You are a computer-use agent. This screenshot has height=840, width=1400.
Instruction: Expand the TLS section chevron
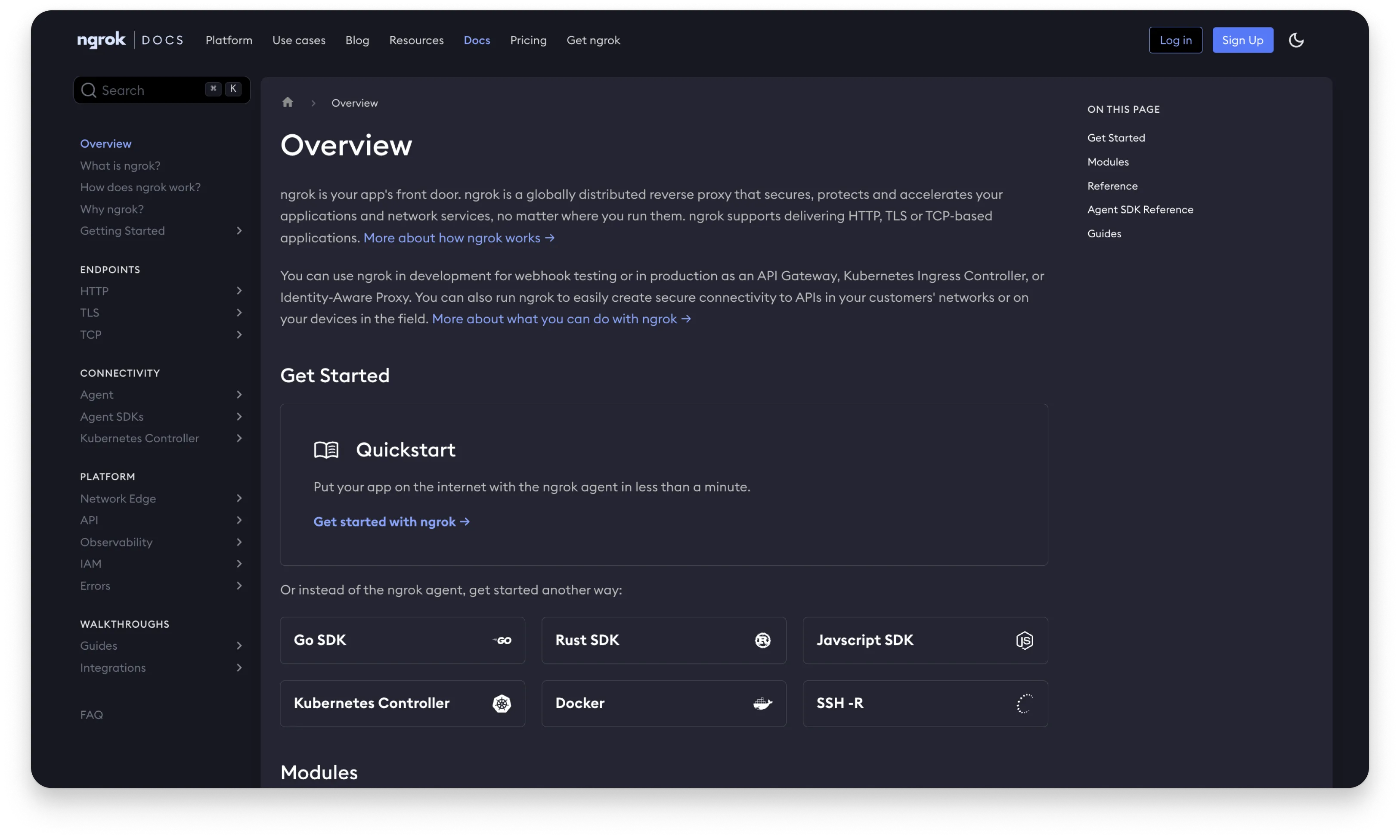click(x=239, y=313)
